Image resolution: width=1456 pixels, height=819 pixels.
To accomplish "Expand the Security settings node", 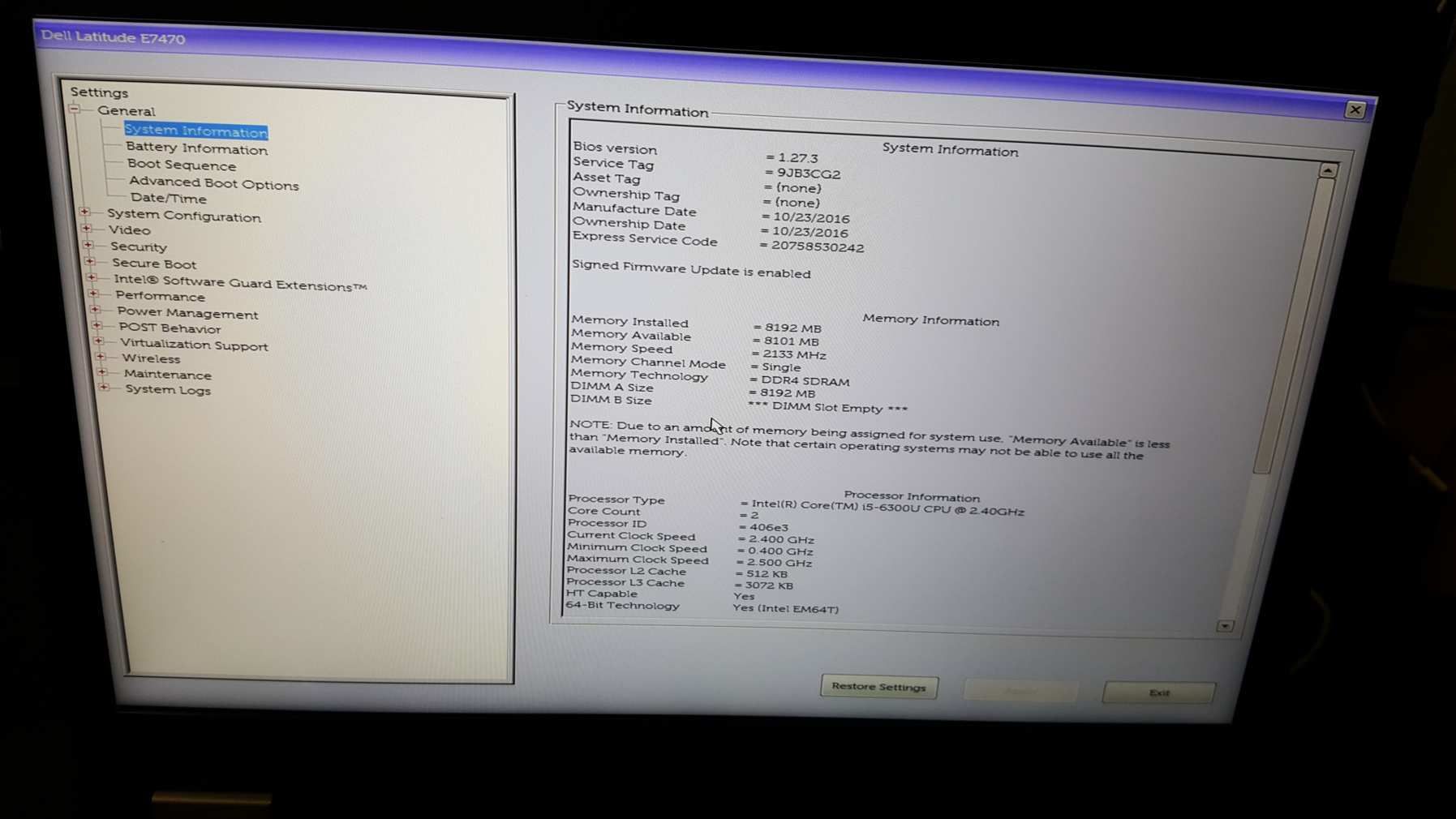I will [x=88, y=245].
